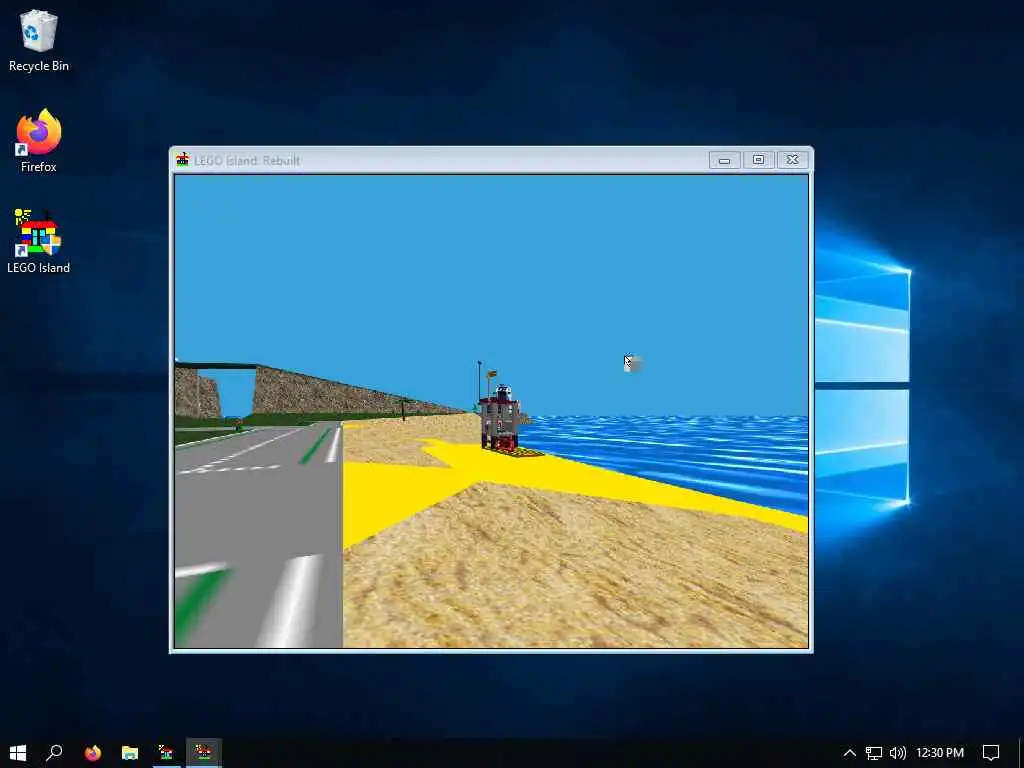Open the volume tray icon

pyautogui.click(x=898, y=753)
